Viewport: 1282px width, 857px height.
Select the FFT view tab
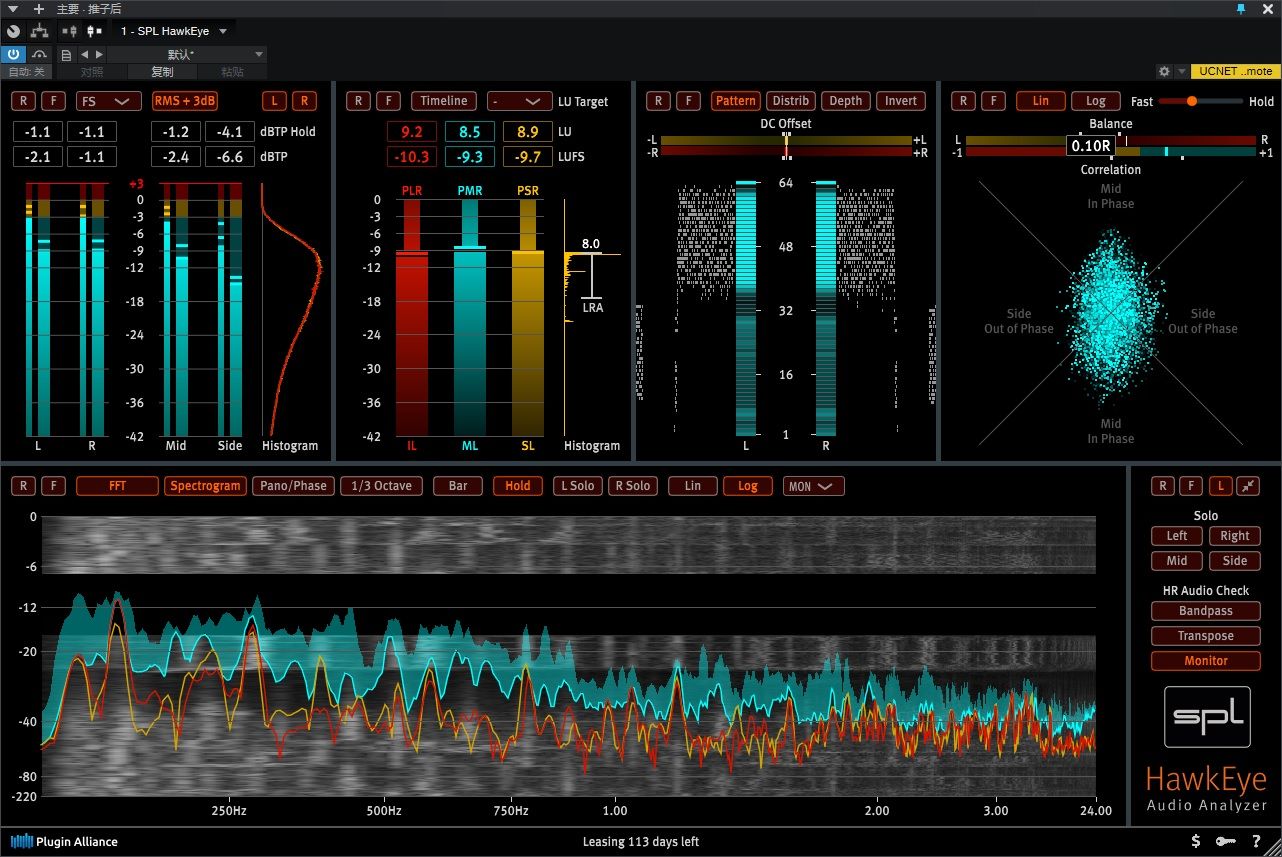coord(117,486)
